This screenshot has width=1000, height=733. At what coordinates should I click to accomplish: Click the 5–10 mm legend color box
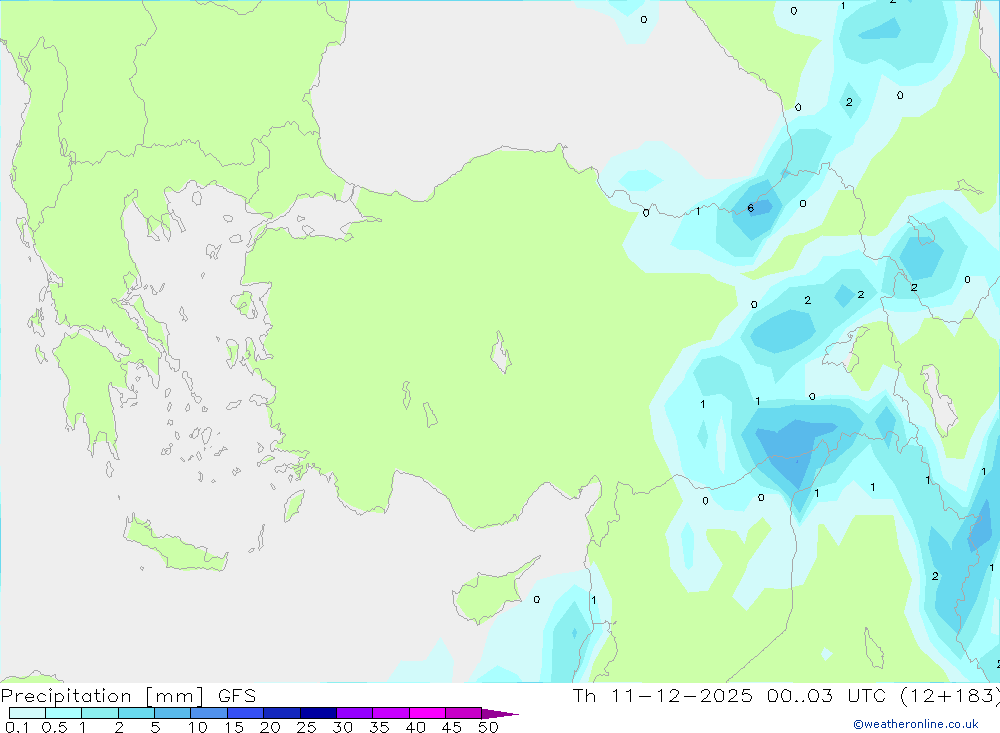(x=172, y=713)
